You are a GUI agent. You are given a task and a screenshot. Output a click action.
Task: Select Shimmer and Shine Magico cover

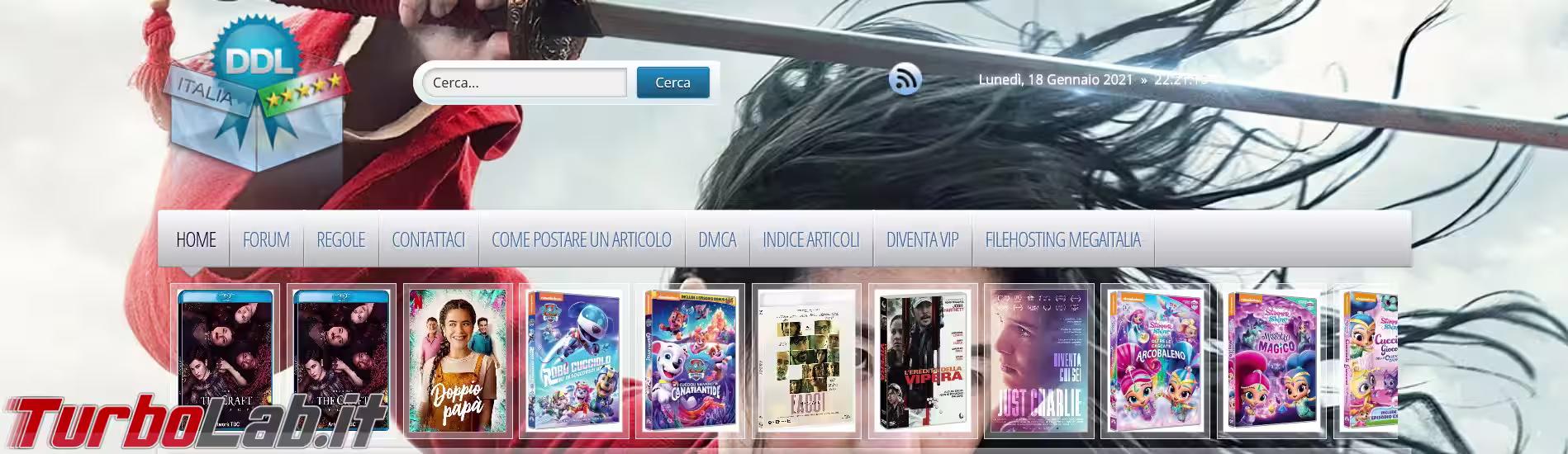(1271, 360)
